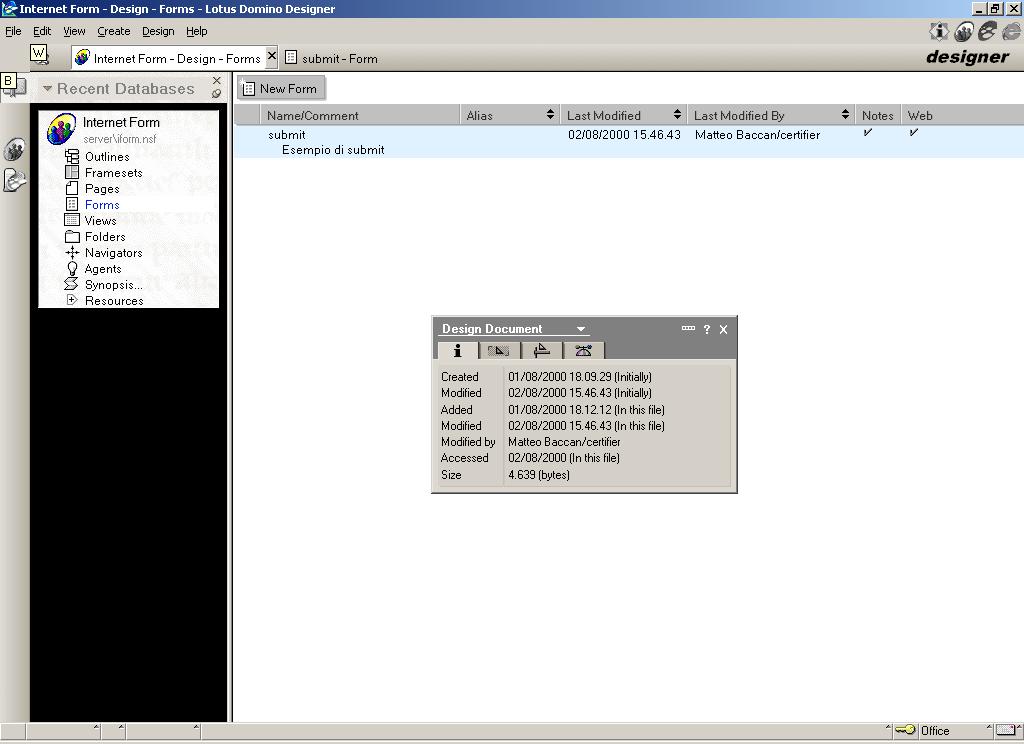The image size is (1024, 744).
Task: Select Pages in the design tree
Action: (x=102, y=189)
